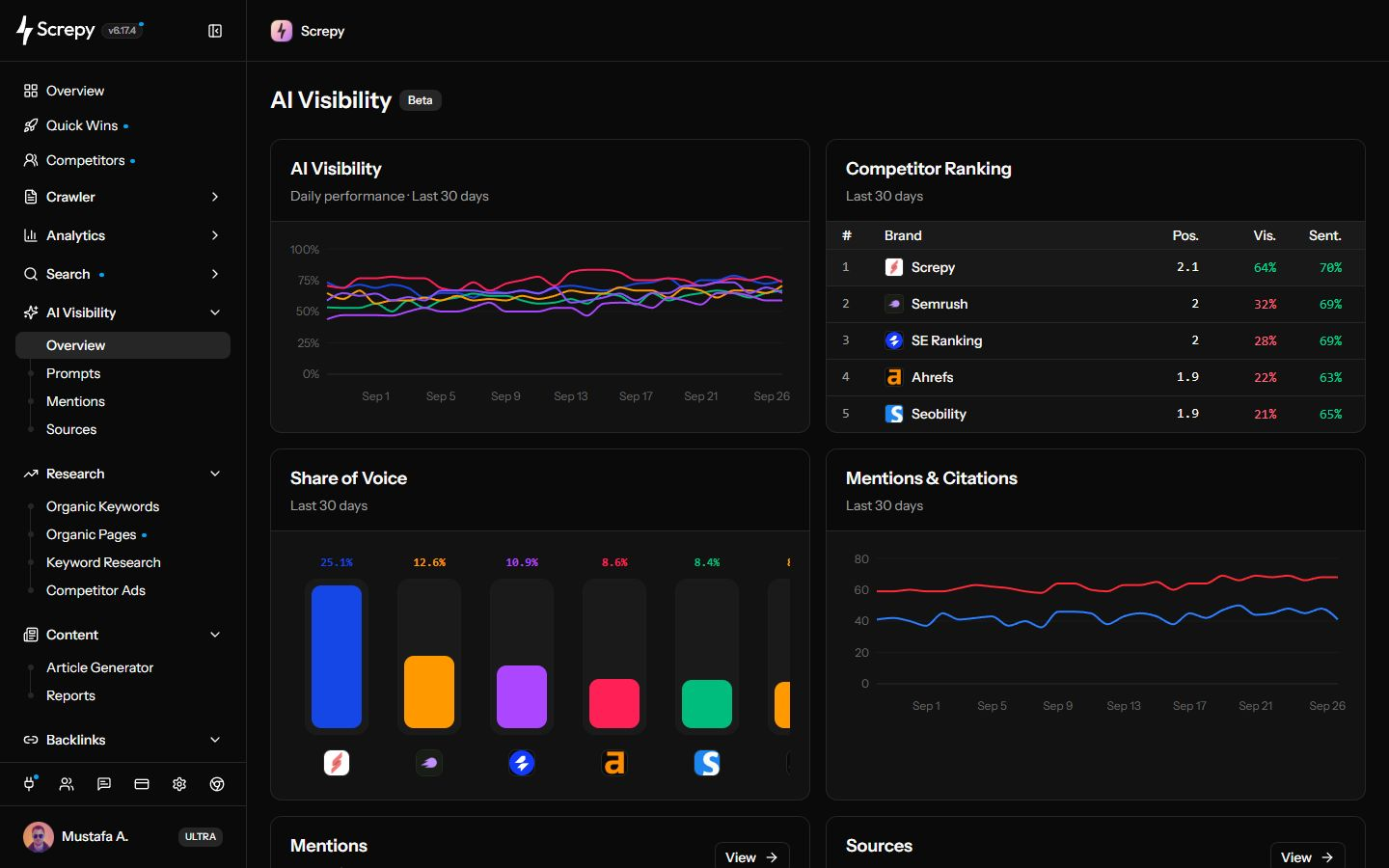Screen dimensions: 1389x868
Task: Click the Beta badge beside AI Visibility
Action: (x=420, y=100)
